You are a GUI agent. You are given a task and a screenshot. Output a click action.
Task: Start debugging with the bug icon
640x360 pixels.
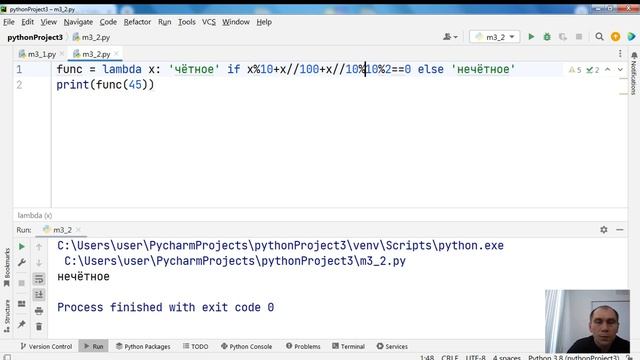click(547, 37)
